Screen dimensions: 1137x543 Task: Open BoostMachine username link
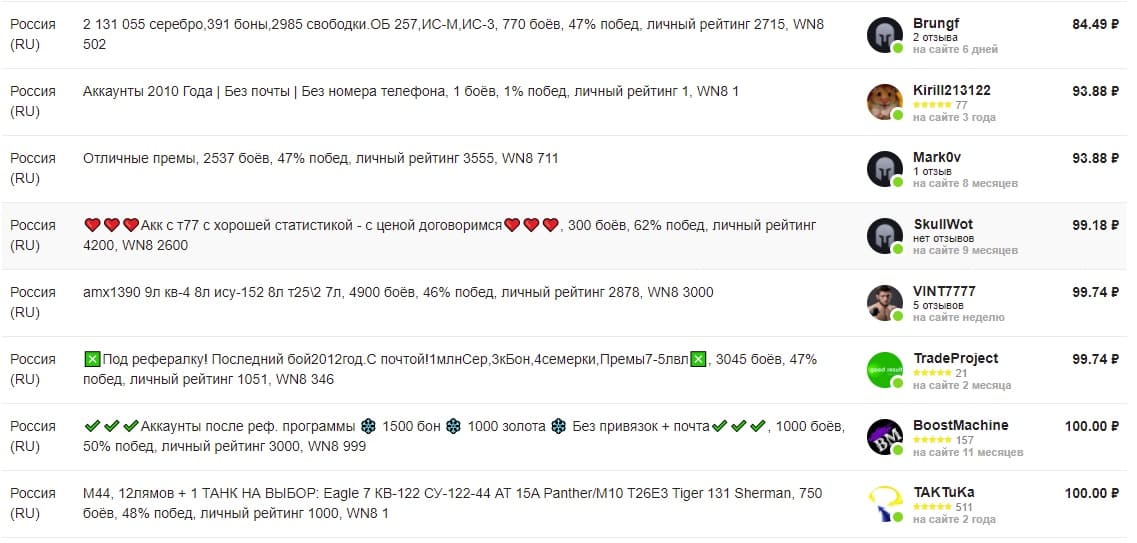pos(960,425)
